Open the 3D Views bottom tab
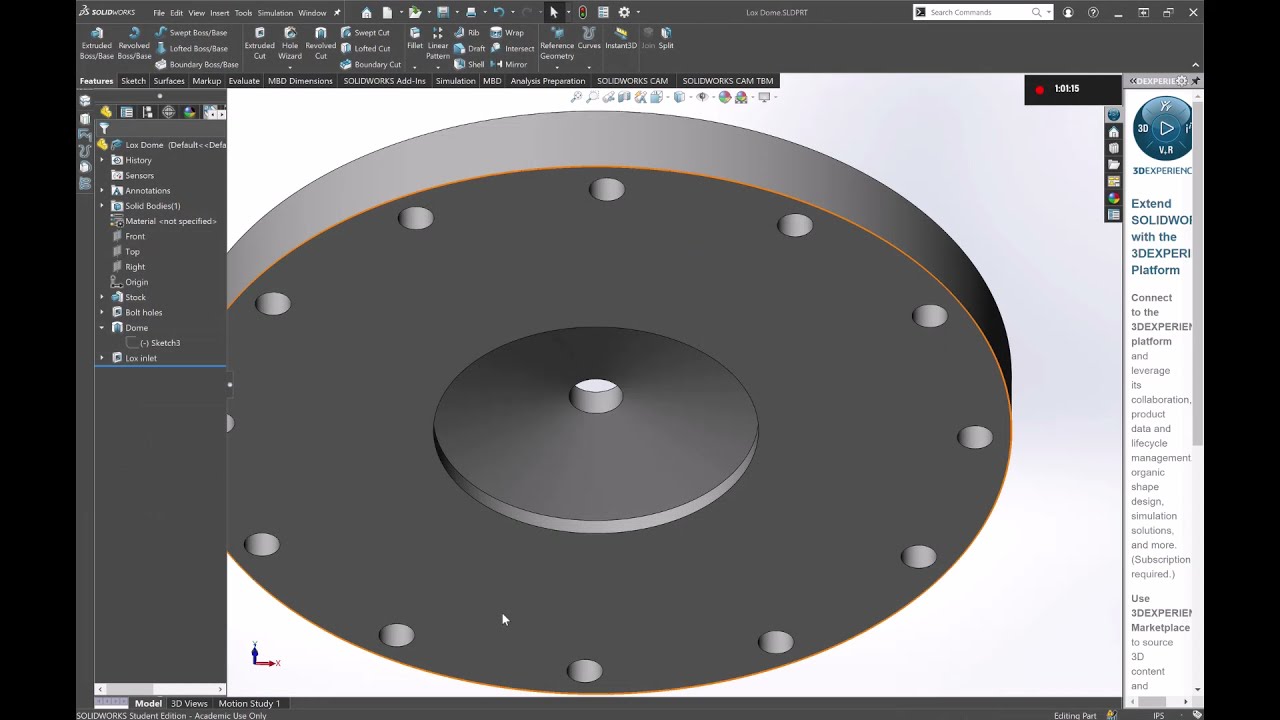1280x720 pixels. point(189,703)
